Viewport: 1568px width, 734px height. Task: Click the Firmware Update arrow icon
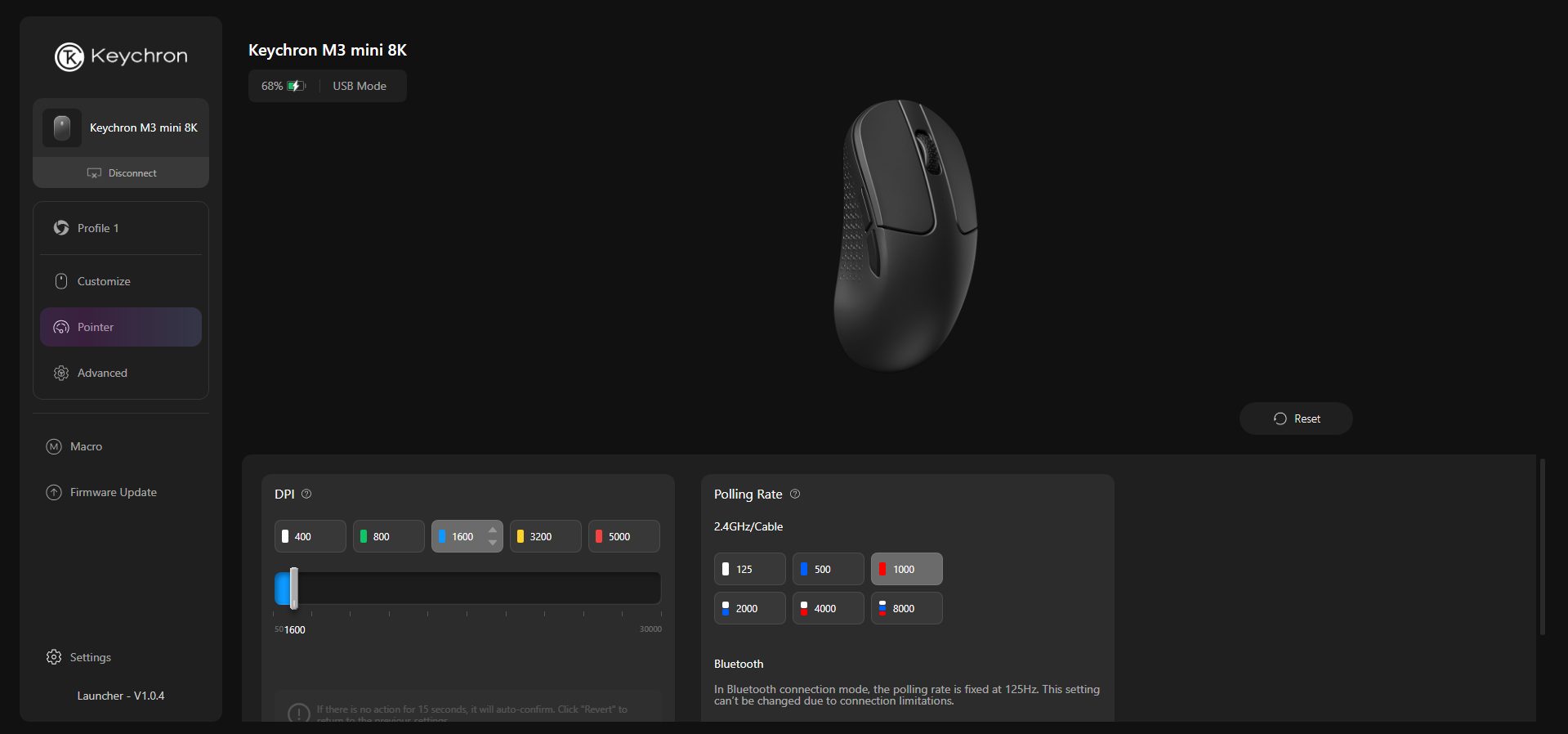(x=54, y=492)
